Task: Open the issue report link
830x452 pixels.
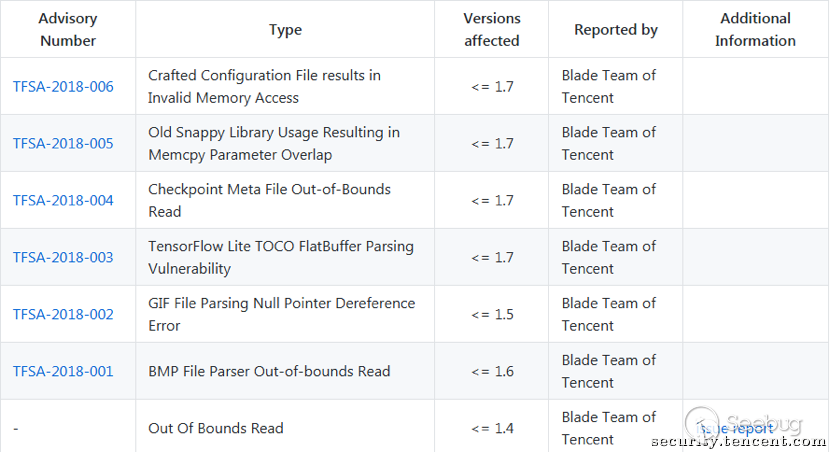Action: pyautogui.click(x=736, y=429)
